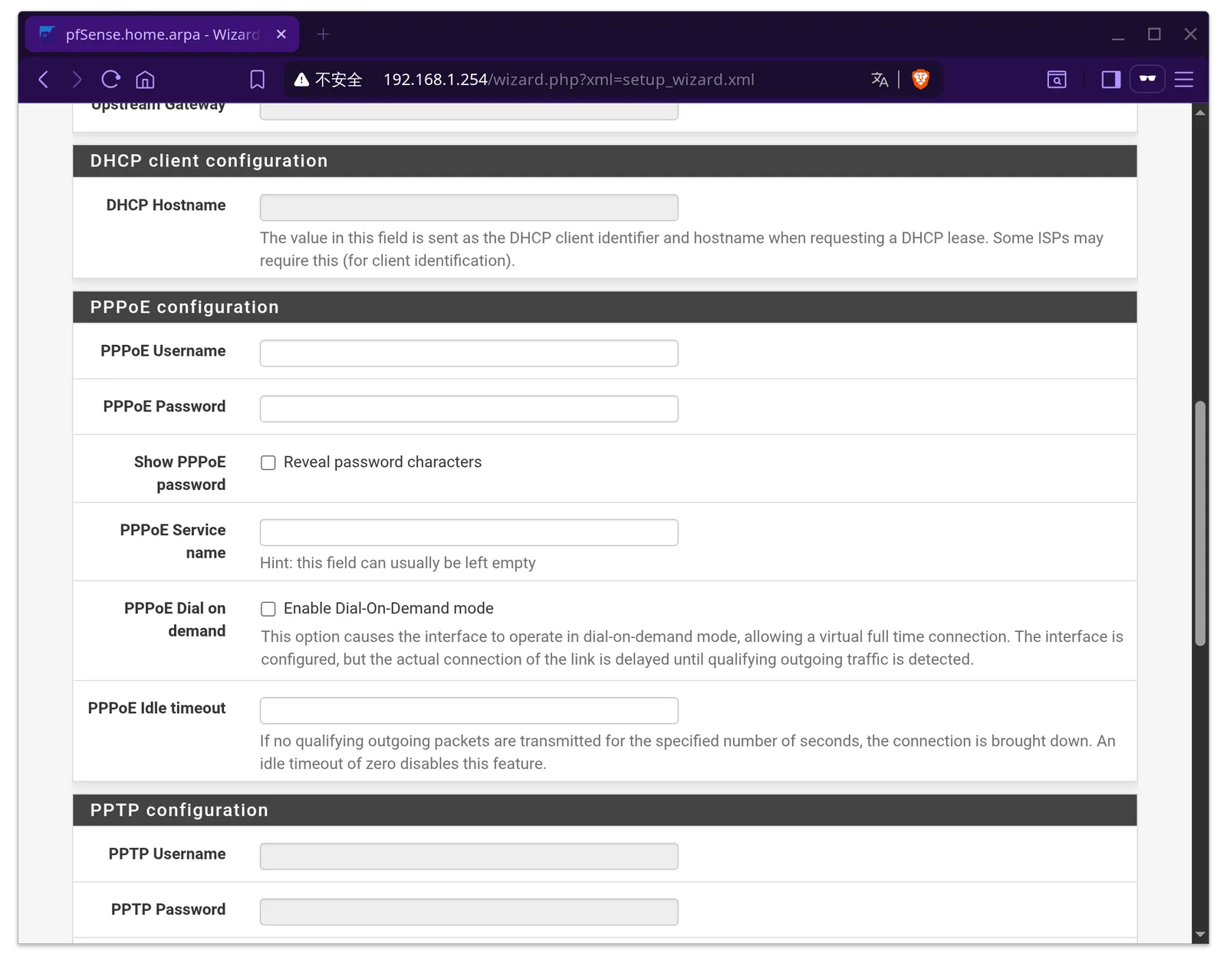Open the tab search icon
This screenshot has width=1227, height=980.
(x=1057, y=80)
